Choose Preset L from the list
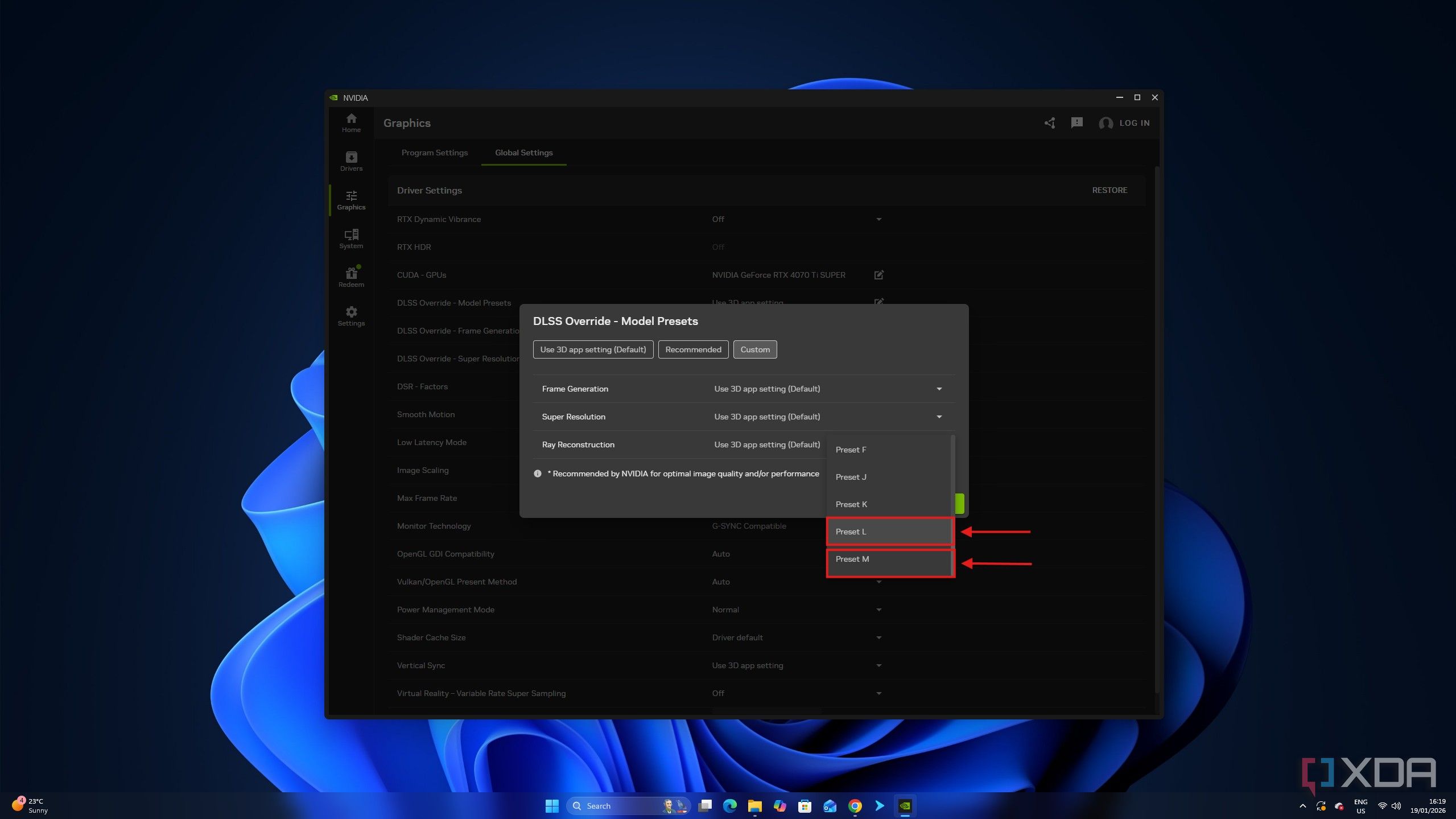Image resolution: width=1456 pixels, height=819 pixels. 888,532
